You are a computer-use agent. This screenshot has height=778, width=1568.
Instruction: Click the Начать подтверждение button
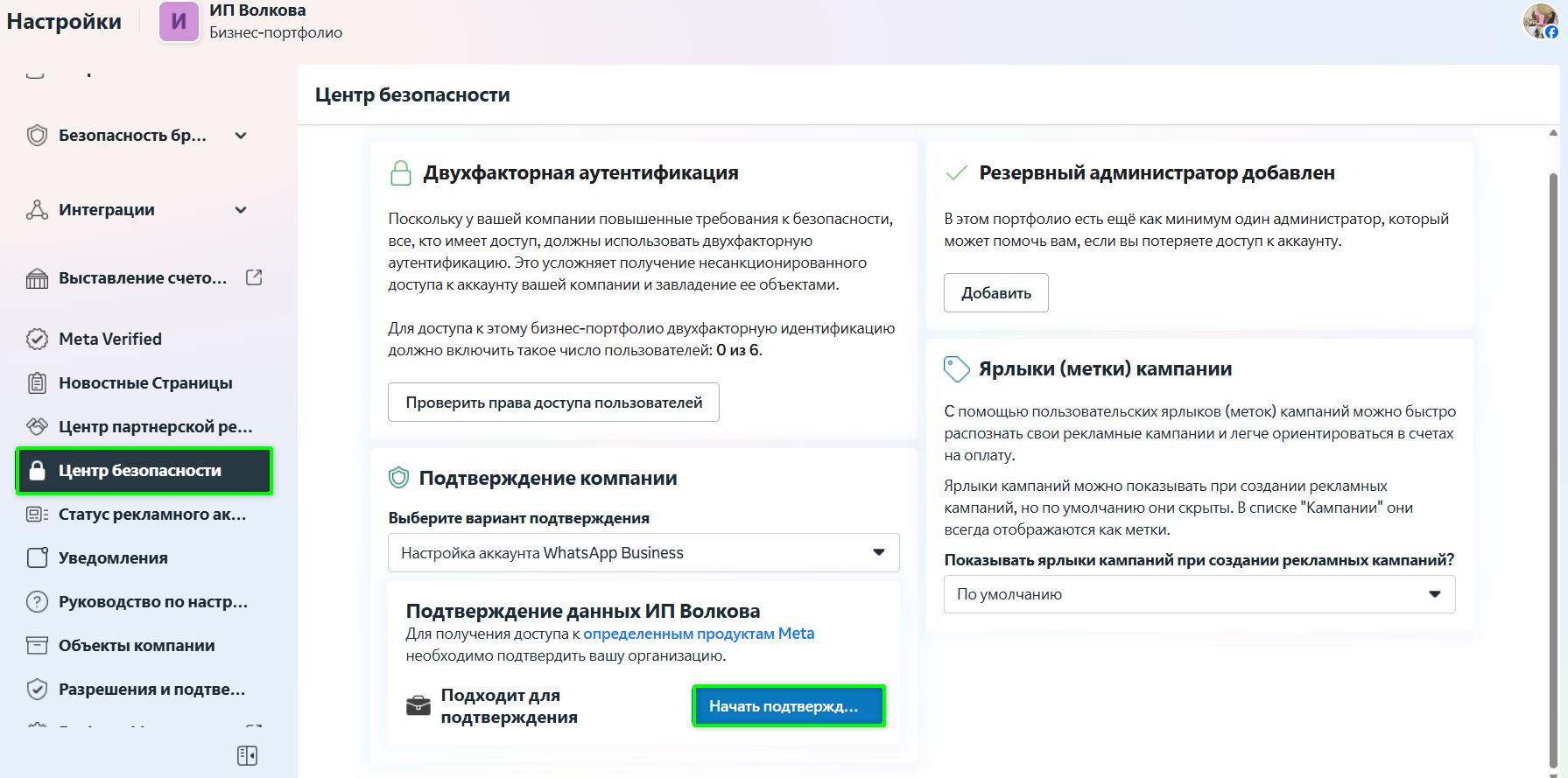[788, 705]
